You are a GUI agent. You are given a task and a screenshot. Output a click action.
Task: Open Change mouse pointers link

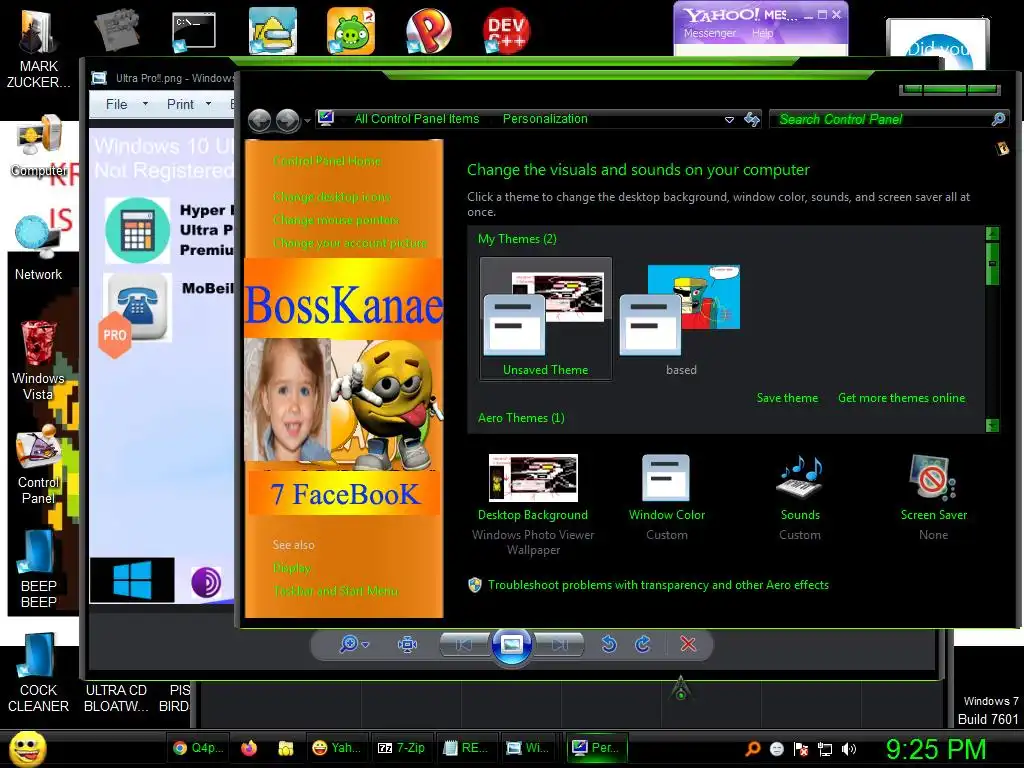coord(336,220)
